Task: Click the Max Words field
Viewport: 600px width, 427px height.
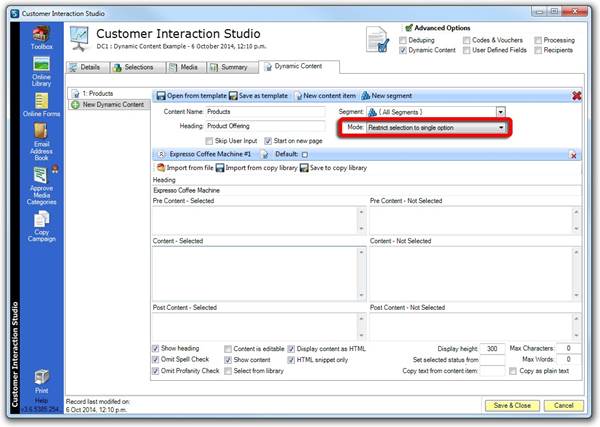Action: pos(569,359)
